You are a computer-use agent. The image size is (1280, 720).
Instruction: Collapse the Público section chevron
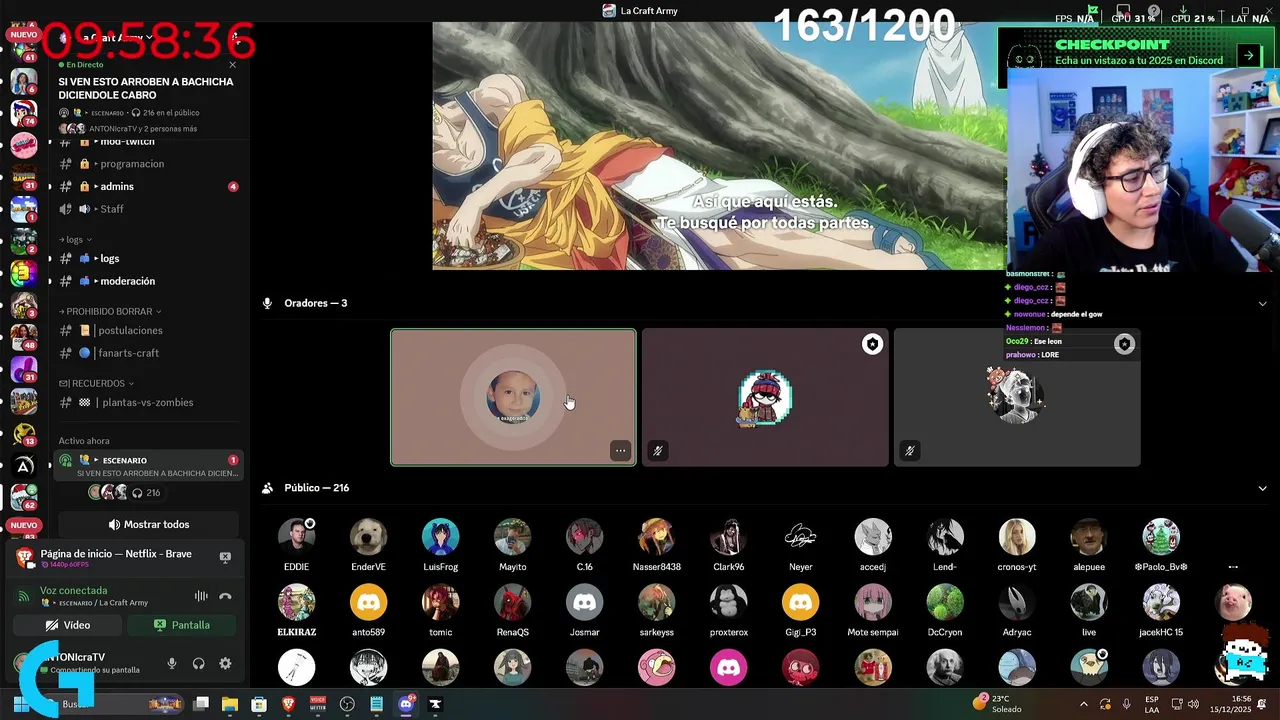[x=1262, y=488]
